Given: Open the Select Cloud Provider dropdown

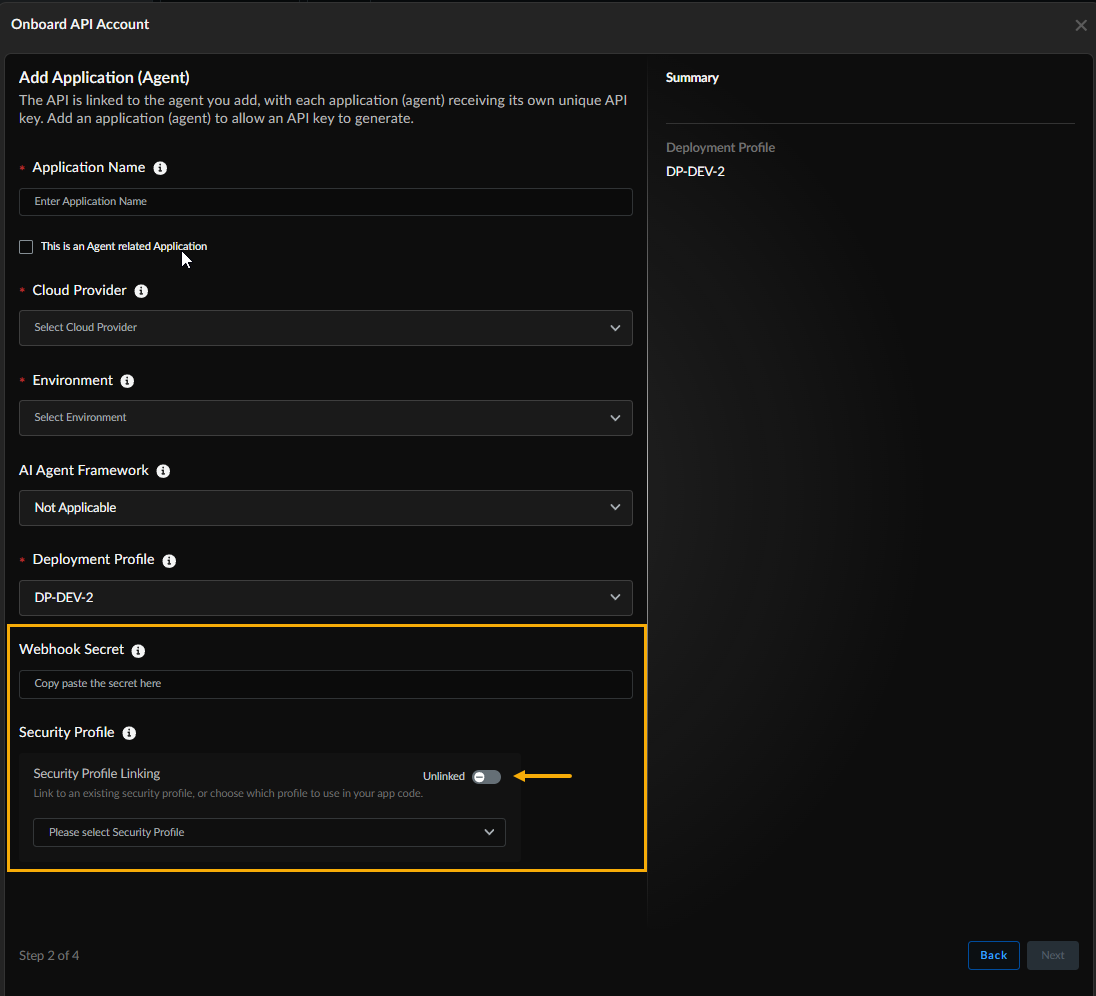Looking at the screenshot, I should pos(326,328).
